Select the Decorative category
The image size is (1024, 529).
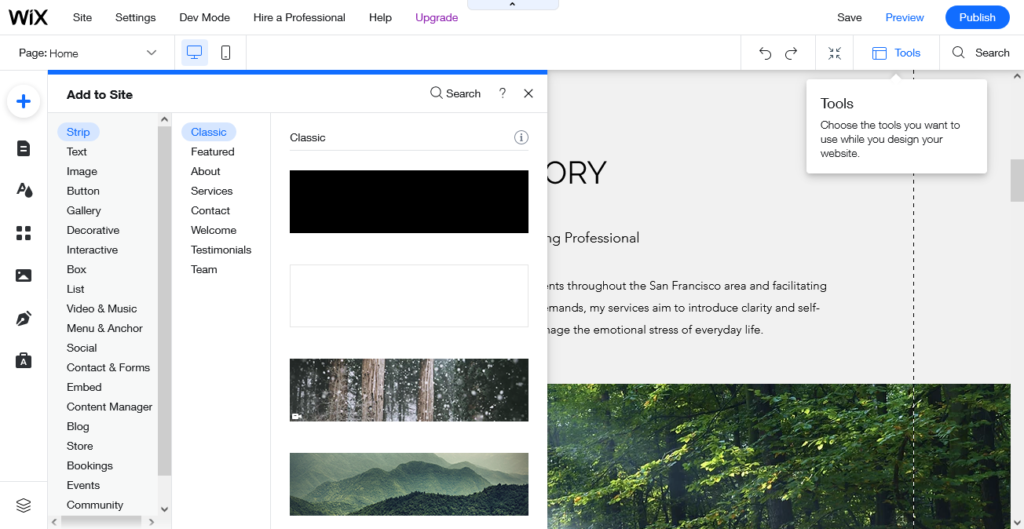93,230
